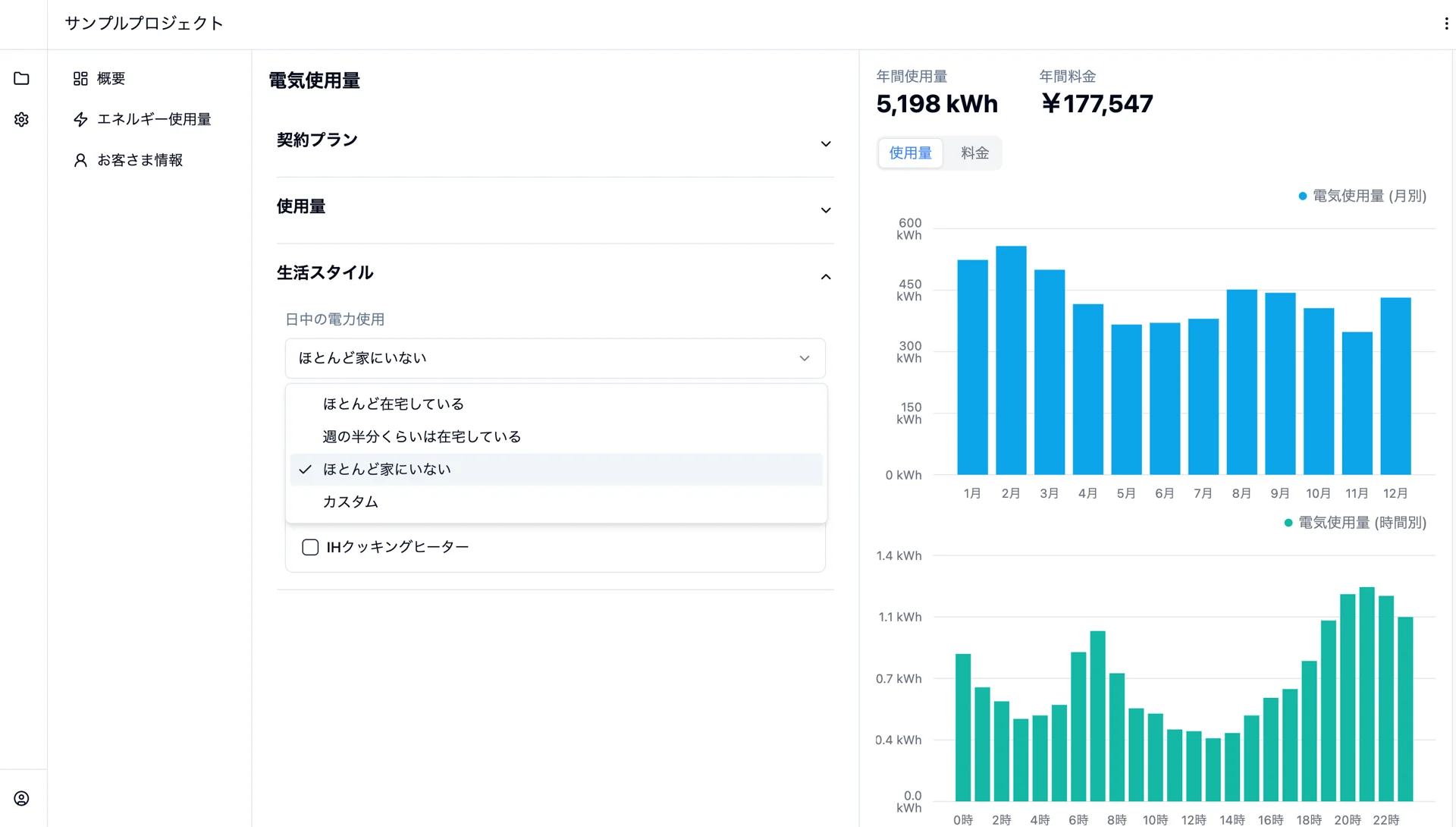Click the 2月 monthly usage bar
Image resolution: width=1456 pixels, height=827 pixels.
coord(1011,360)
